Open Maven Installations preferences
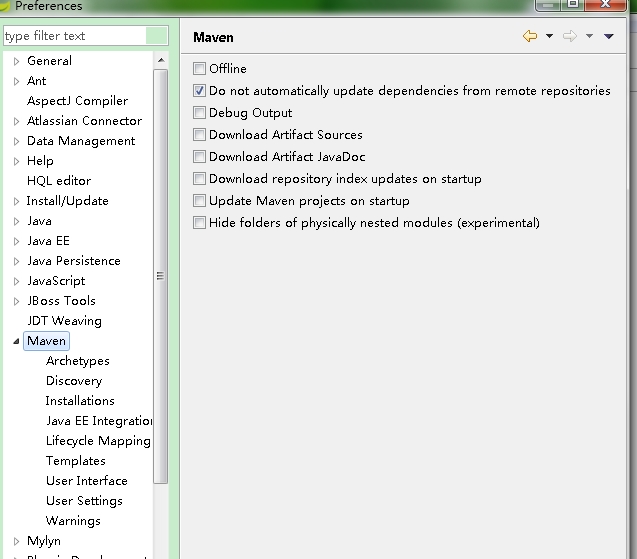Image resolution: width=637 pixels, height=559 pixels. pyautogui.click(x=80, y=401)
